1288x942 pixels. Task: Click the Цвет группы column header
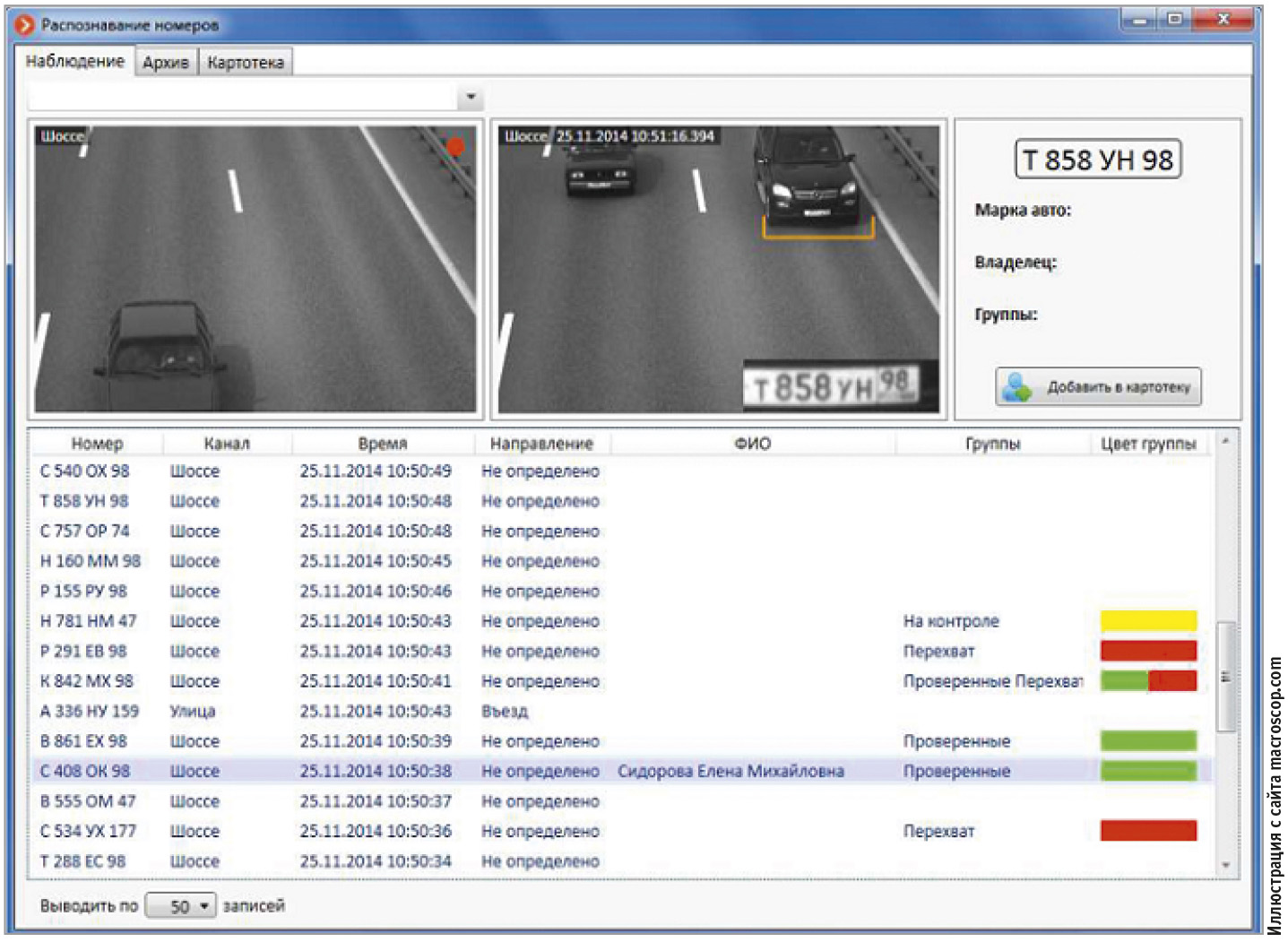point(1149,443)
